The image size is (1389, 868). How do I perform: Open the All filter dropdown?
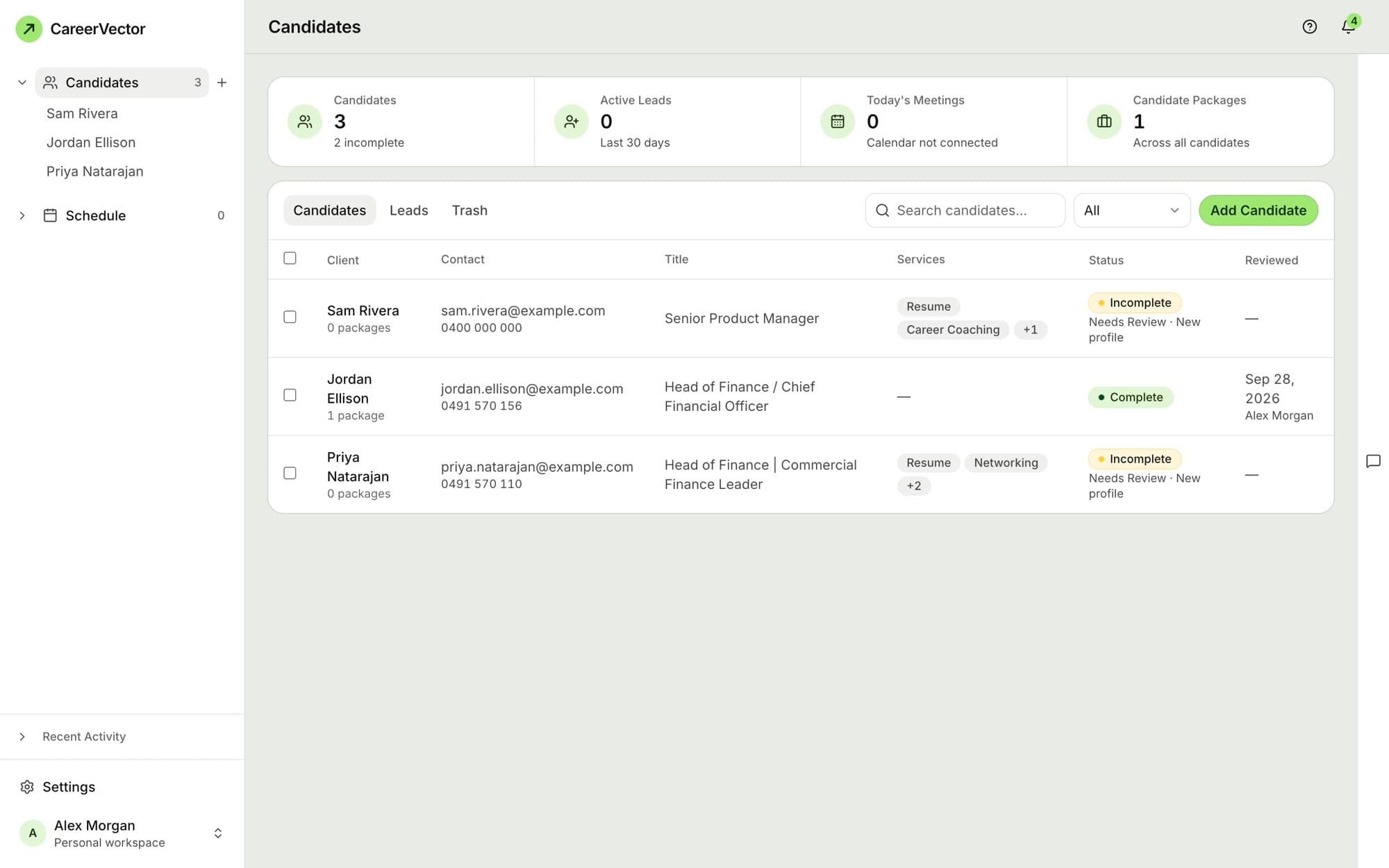pyautogui.click(x=1132, y=210)
